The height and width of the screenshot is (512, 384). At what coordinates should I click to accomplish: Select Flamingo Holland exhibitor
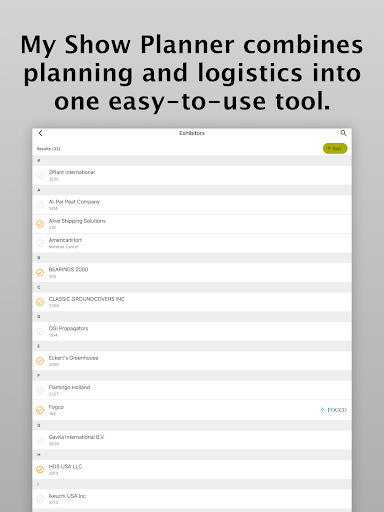pos(192,390)
